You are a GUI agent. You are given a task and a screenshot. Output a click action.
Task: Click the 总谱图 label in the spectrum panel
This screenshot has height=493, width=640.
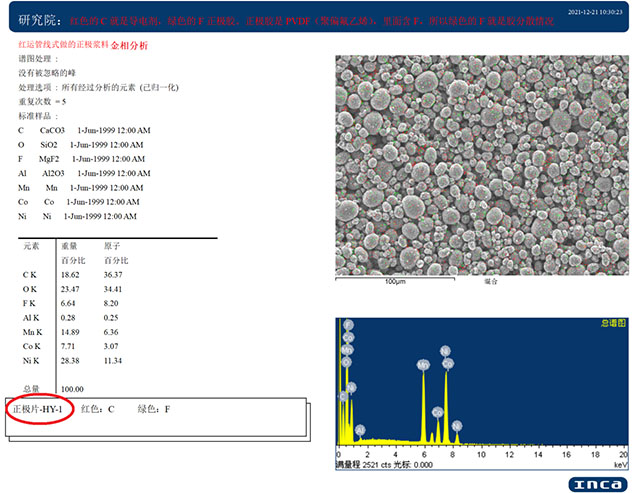(612, 323)
